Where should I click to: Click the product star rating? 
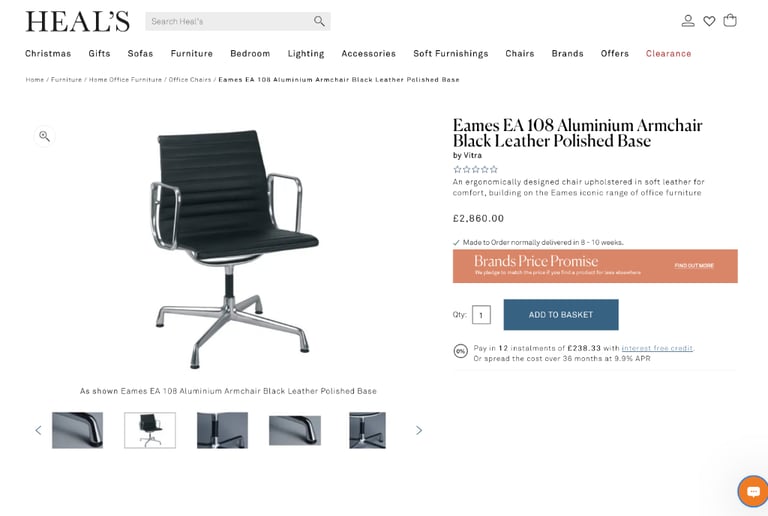[475, 169]
